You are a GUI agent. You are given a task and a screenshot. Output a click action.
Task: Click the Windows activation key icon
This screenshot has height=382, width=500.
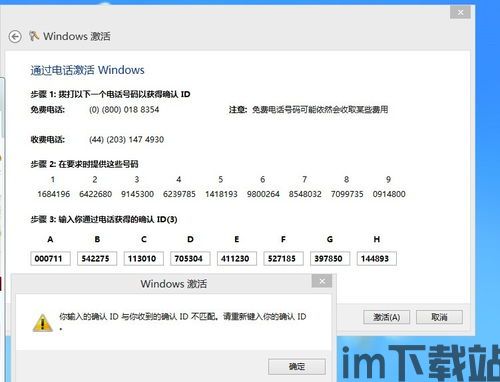click(x=34, y=36)
